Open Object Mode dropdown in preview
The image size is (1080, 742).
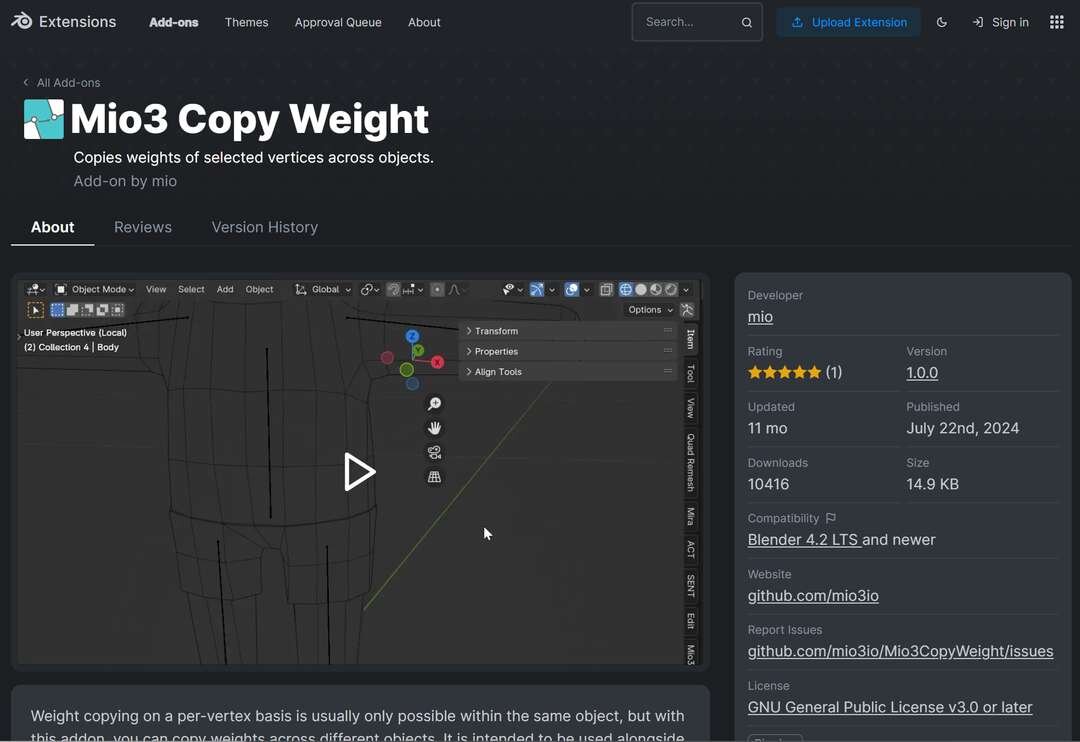pyautogui.click(x=94, y=289)
